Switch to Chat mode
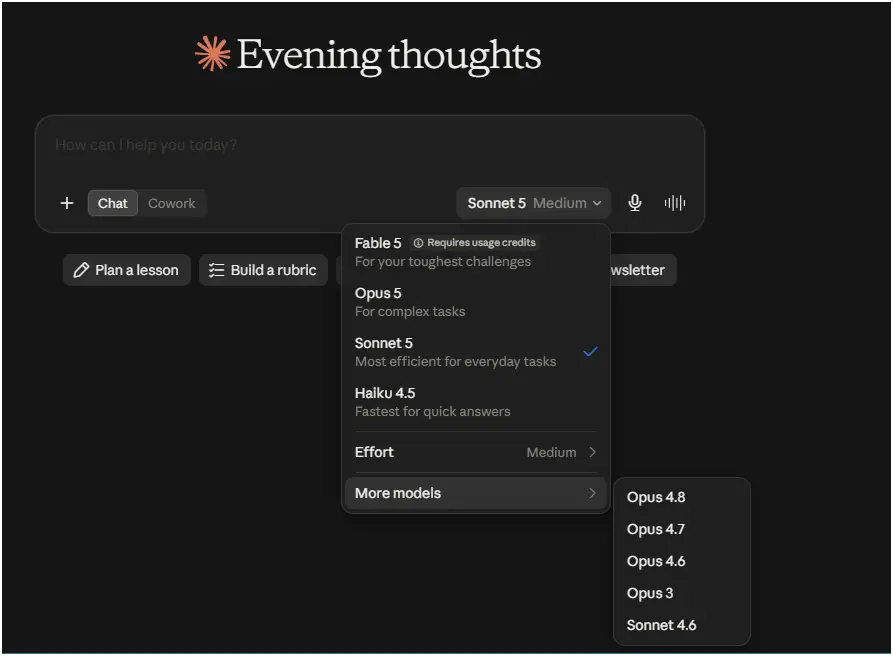Image resolution: width=893 pixels, height=656 pixels. [x=113, y=203]
